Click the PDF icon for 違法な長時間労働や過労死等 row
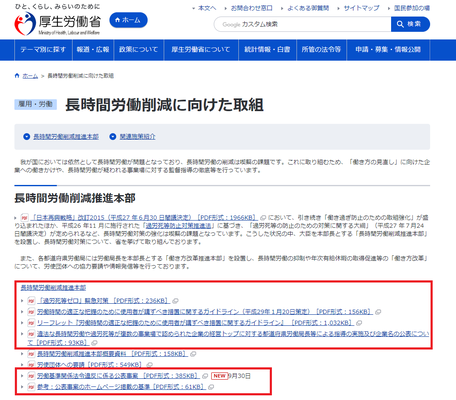This screenshot has height=400, width=456. (x=31, y=334)
